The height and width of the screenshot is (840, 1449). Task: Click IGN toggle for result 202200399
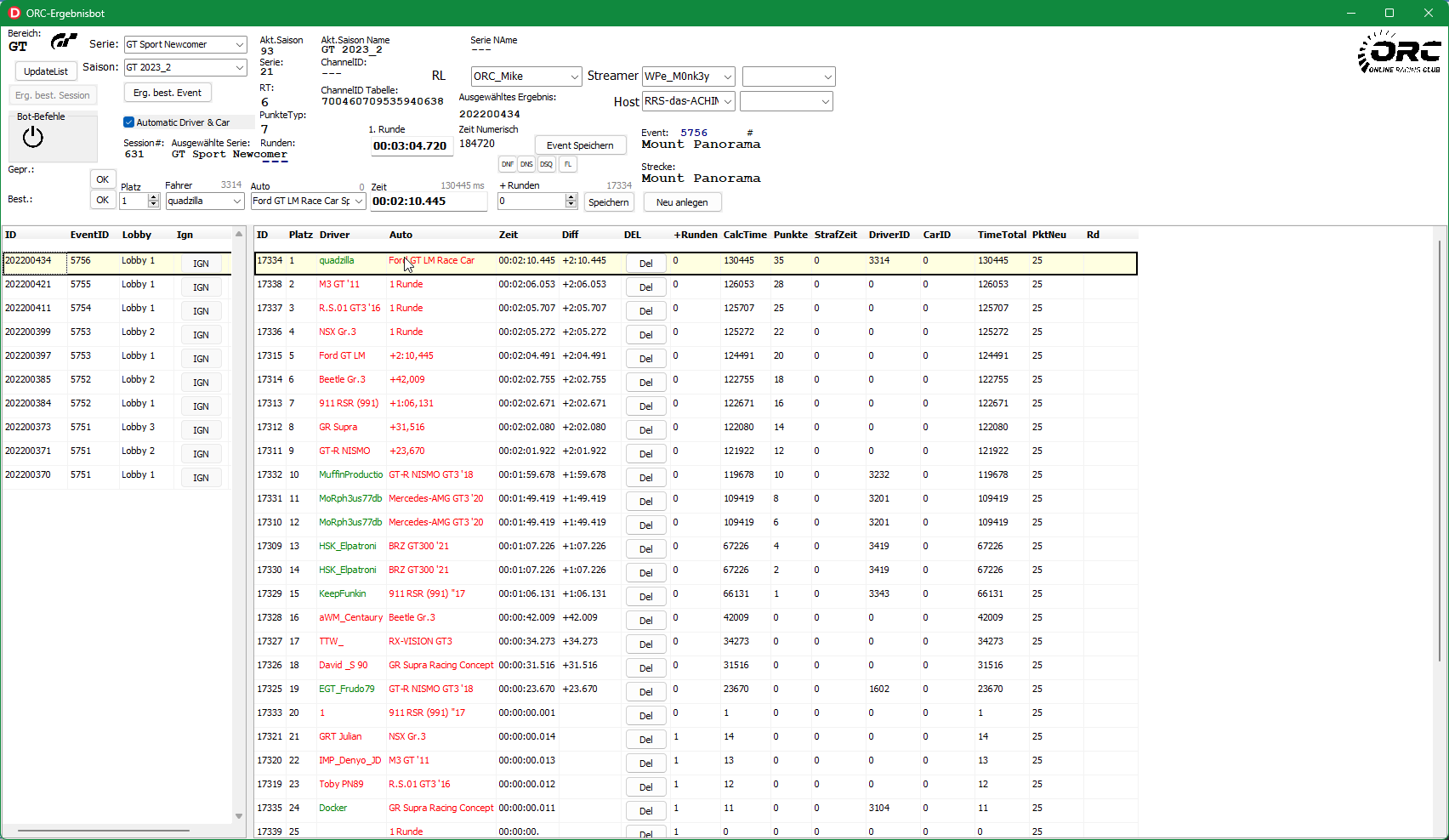tap(201, 335)
